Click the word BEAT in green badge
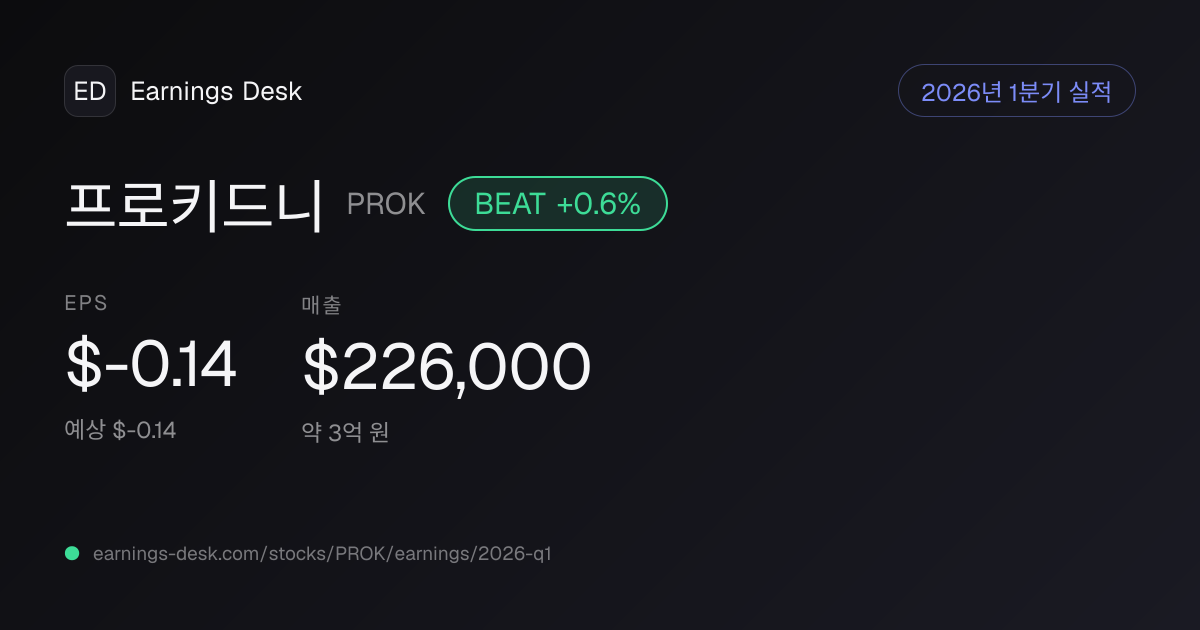1200x630 pixels. point(510,204)
